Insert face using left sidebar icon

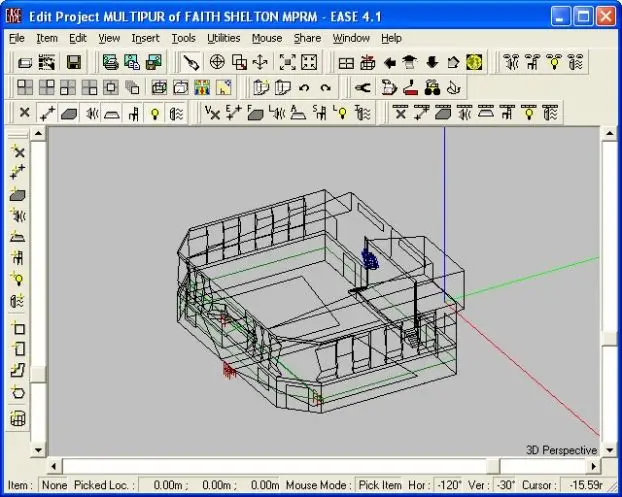(x=18, y=194)
